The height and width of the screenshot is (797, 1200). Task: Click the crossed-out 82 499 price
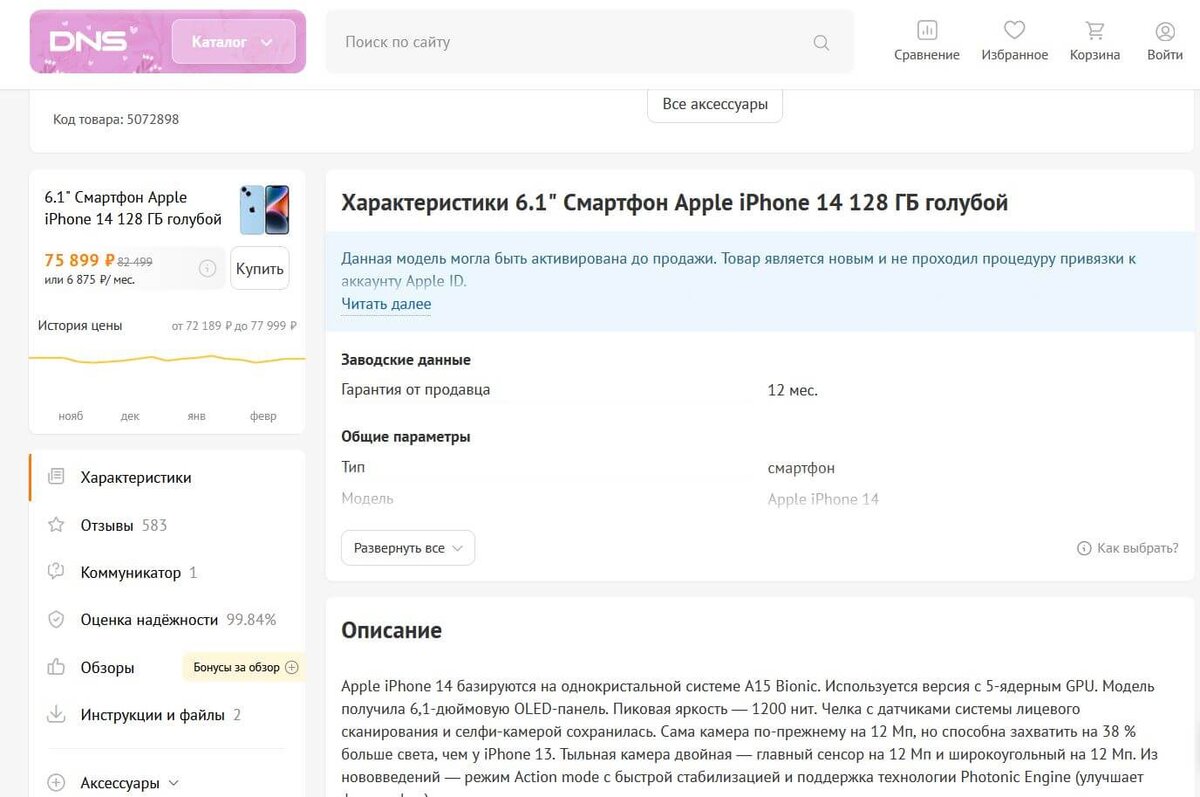point(135,262)
